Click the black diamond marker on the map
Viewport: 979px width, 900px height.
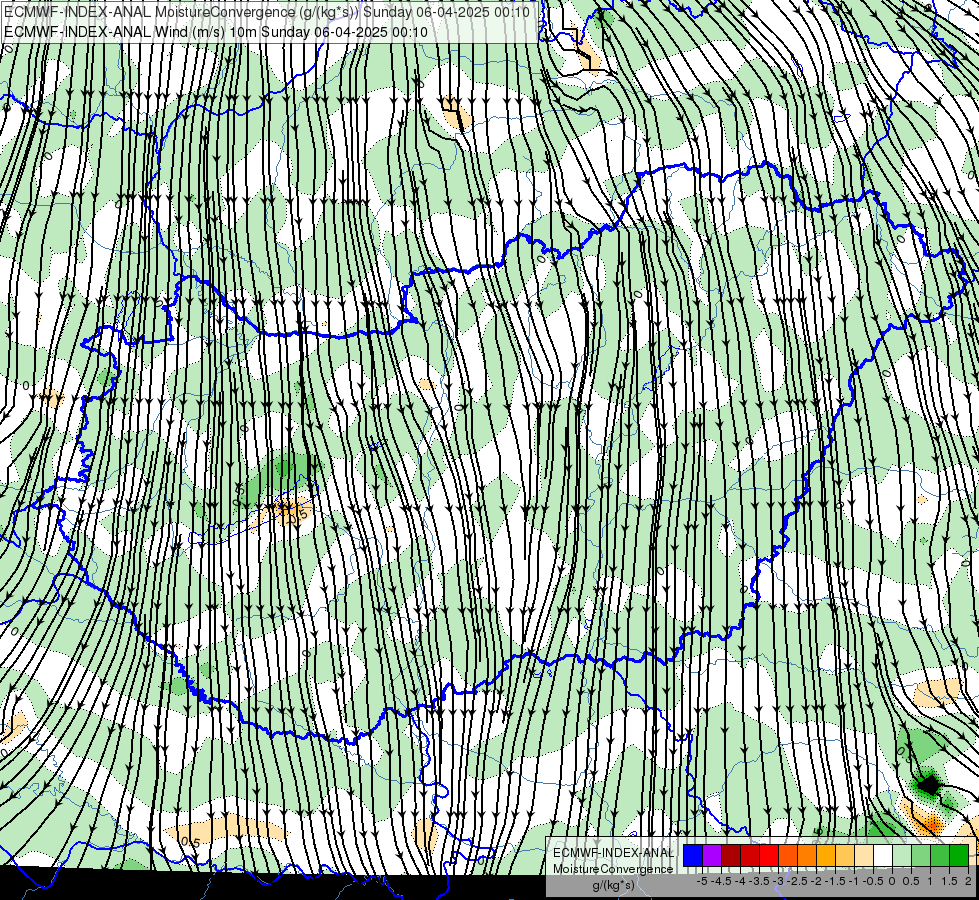coord(931,785)
